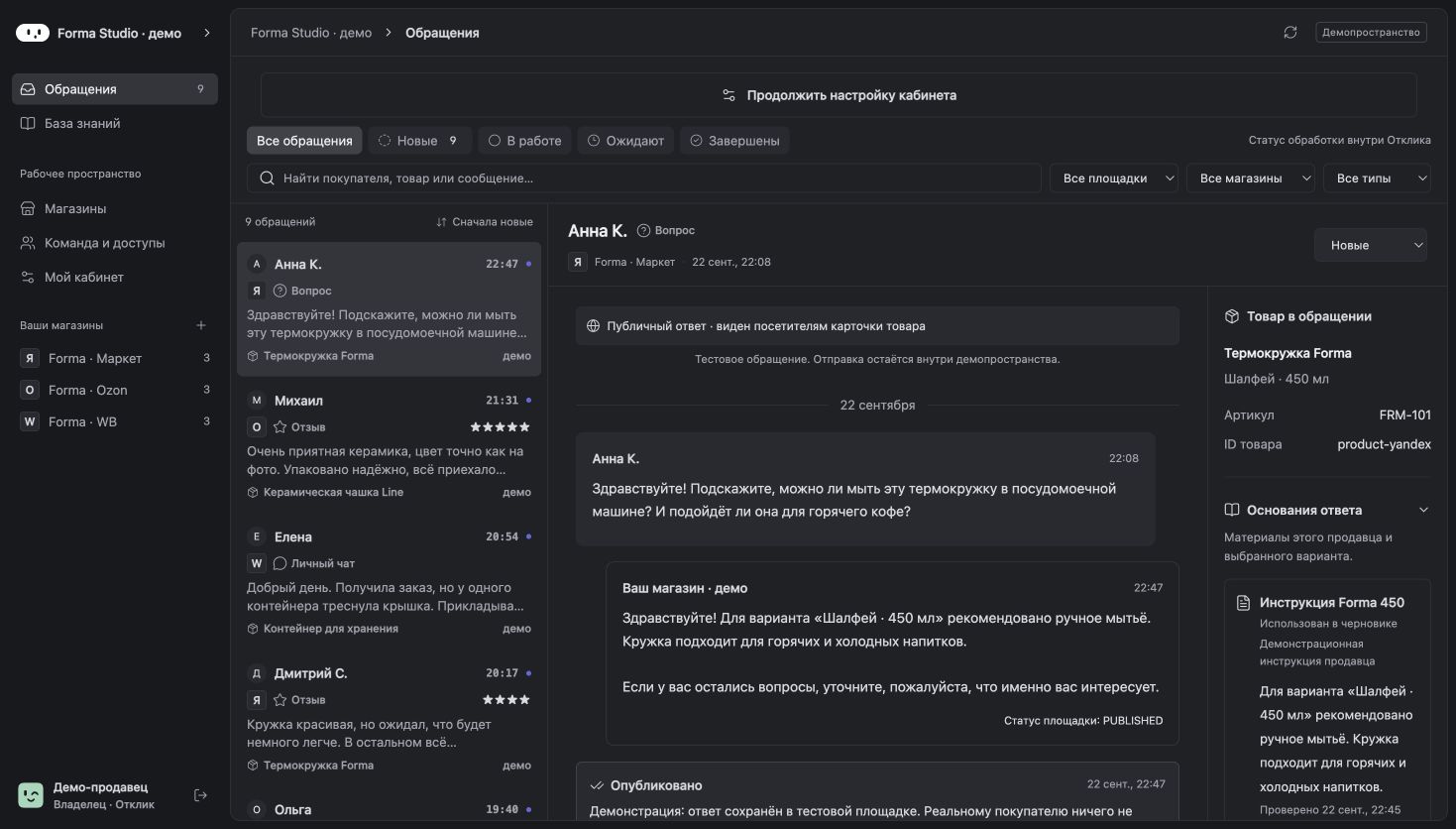Click the WB marketplace icon on Елена's row
The image size is (1456, 829).
[x=257, y=563]
